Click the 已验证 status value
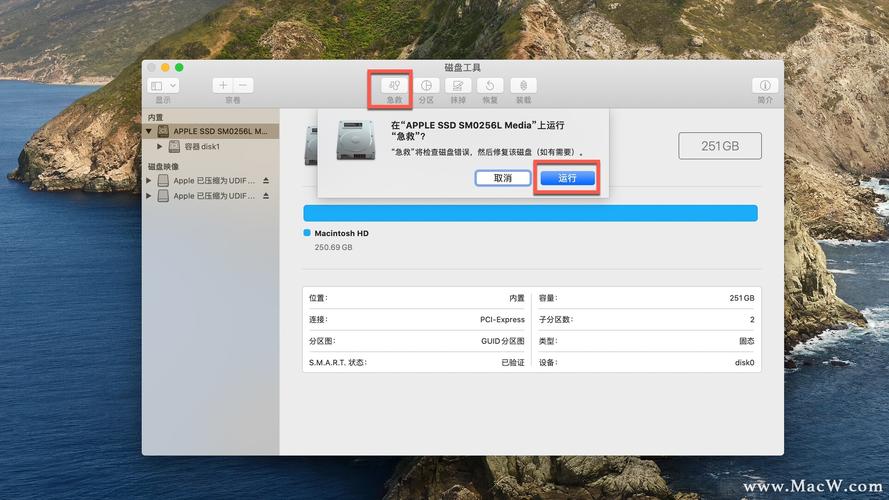 tap(513, 363)
